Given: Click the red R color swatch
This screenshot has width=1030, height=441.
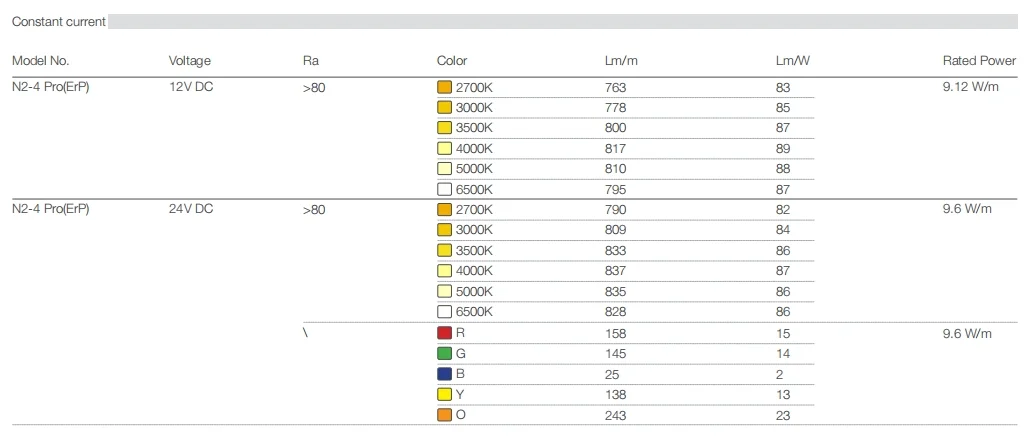Looking at the screenshot, I should [445, 333].
